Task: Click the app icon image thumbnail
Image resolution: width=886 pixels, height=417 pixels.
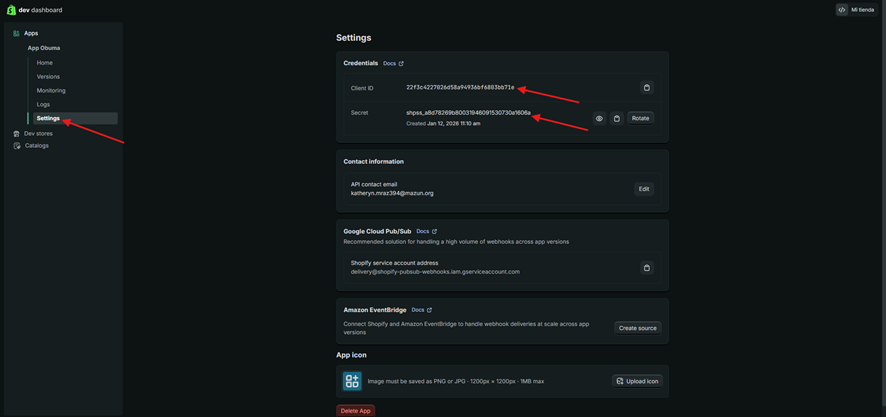Action: (x=352, y=381)
